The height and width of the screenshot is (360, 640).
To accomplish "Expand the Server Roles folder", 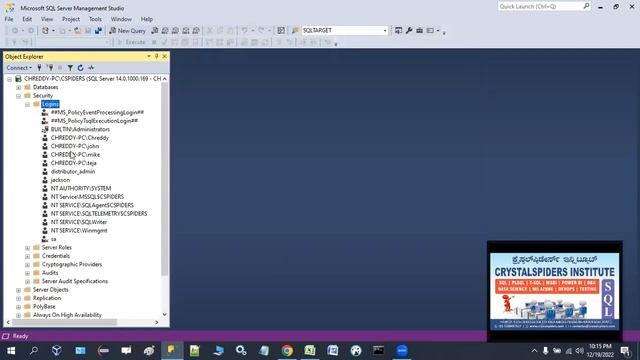I will (x=27, y=248).
